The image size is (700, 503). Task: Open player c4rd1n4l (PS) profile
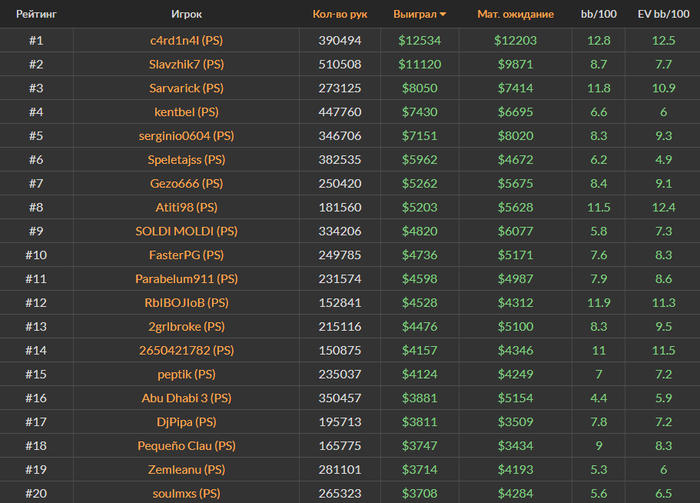[x=187, y=41]
